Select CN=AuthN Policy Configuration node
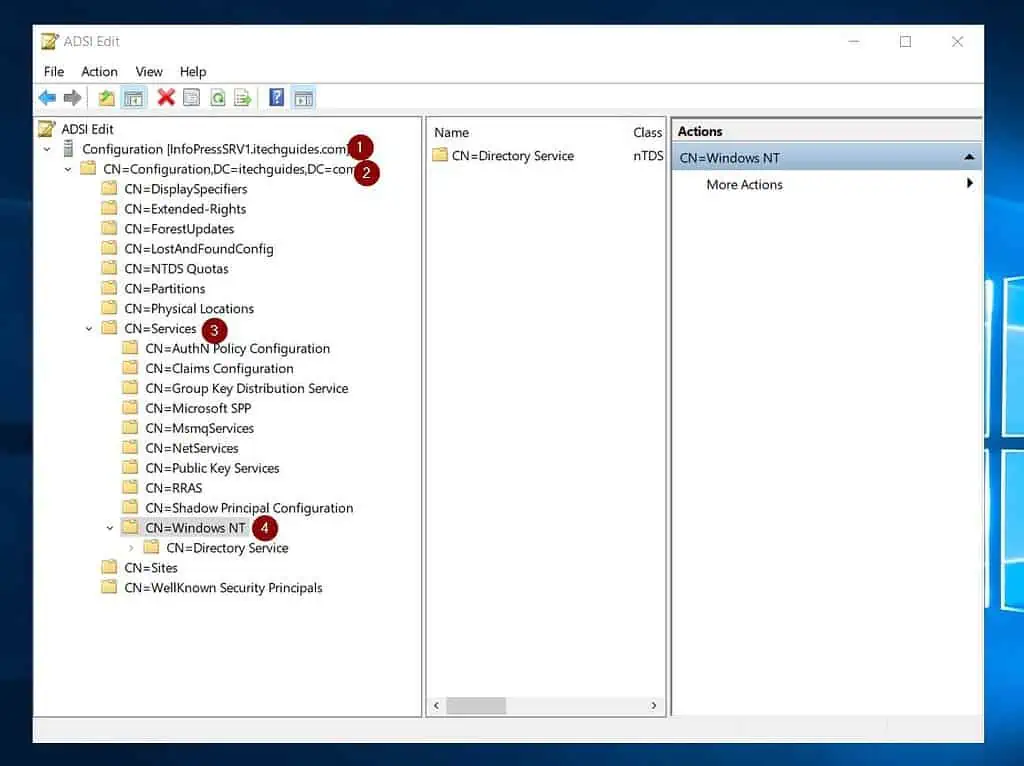Viewport: 1024px width, 766px height. coord(237,348)
